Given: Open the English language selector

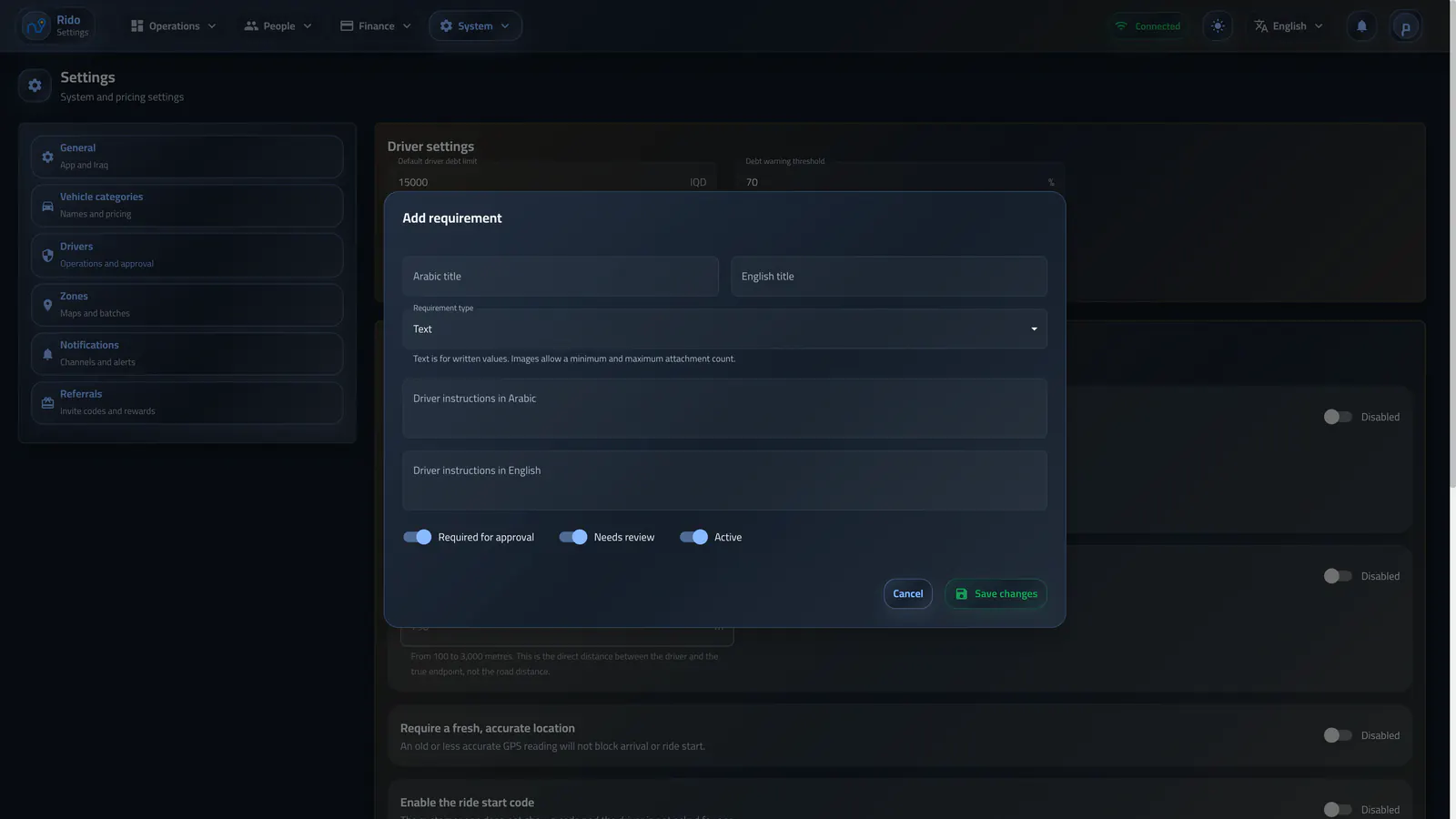Looking at the screenshot, I should [x=1289, y=26].
